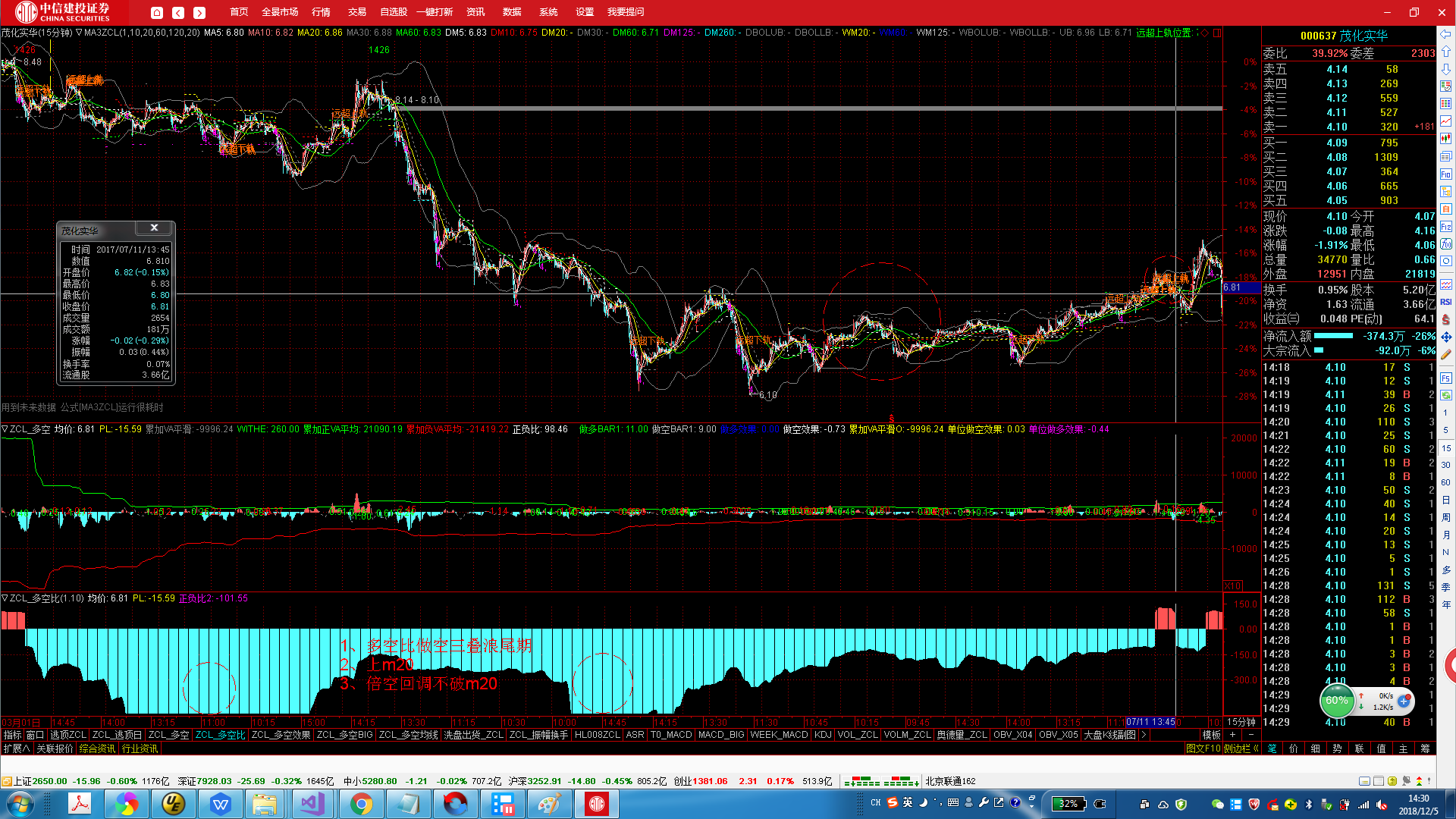The image size is (1456, 819).
Task: Close the 茂化实华 data popup
Action: point(154,227)
